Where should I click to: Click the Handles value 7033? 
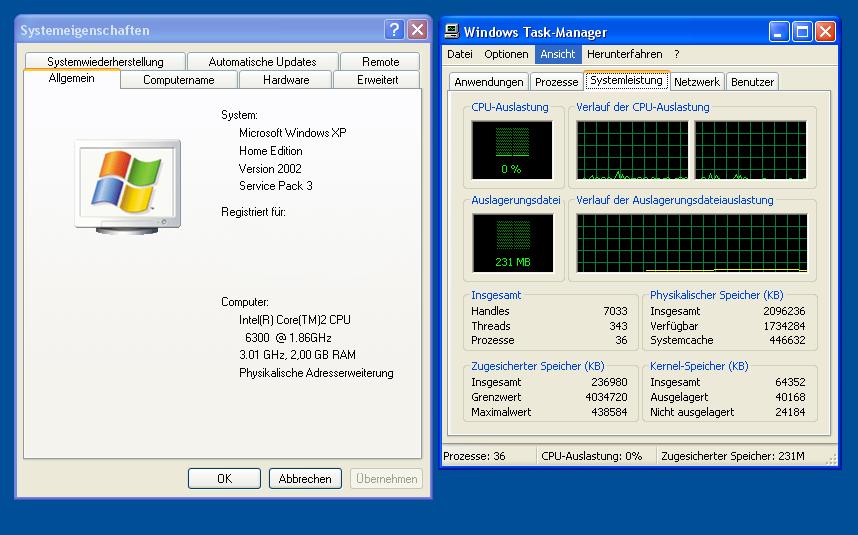(615, 311)
